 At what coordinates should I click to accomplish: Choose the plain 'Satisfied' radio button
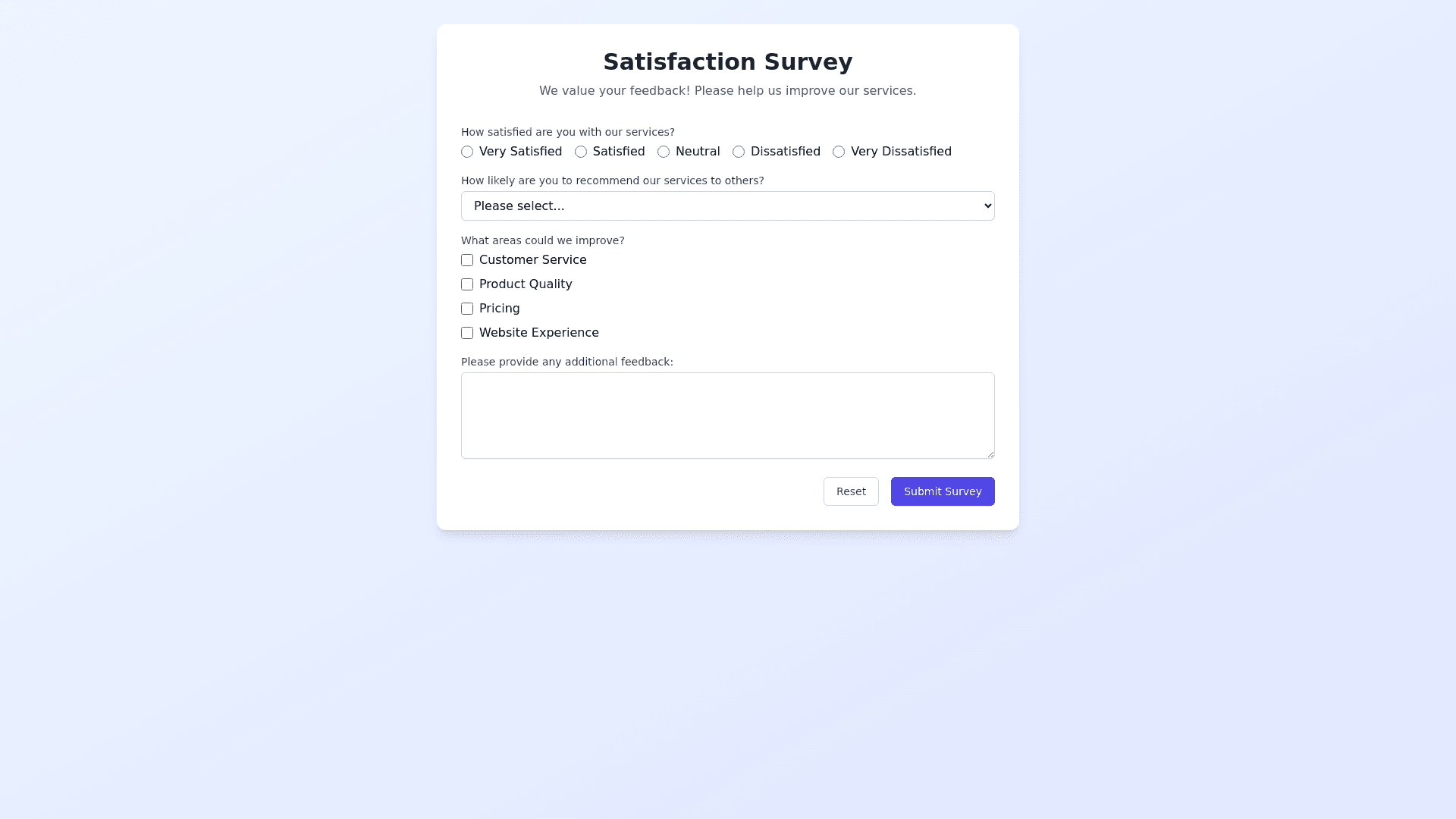coord(581,152)
